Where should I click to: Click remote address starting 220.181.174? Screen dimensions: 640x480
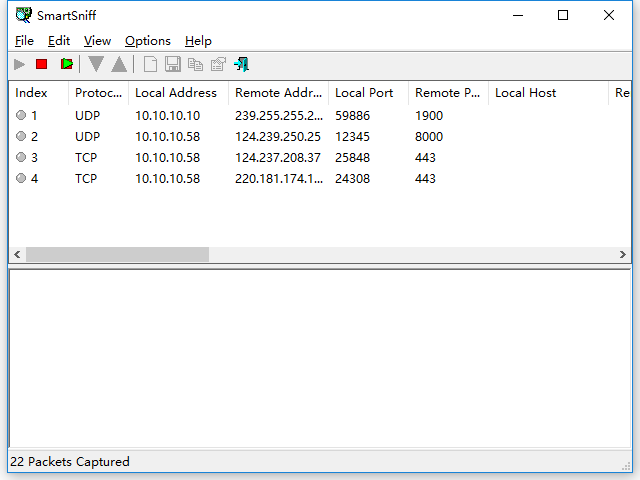pos(279,179)
